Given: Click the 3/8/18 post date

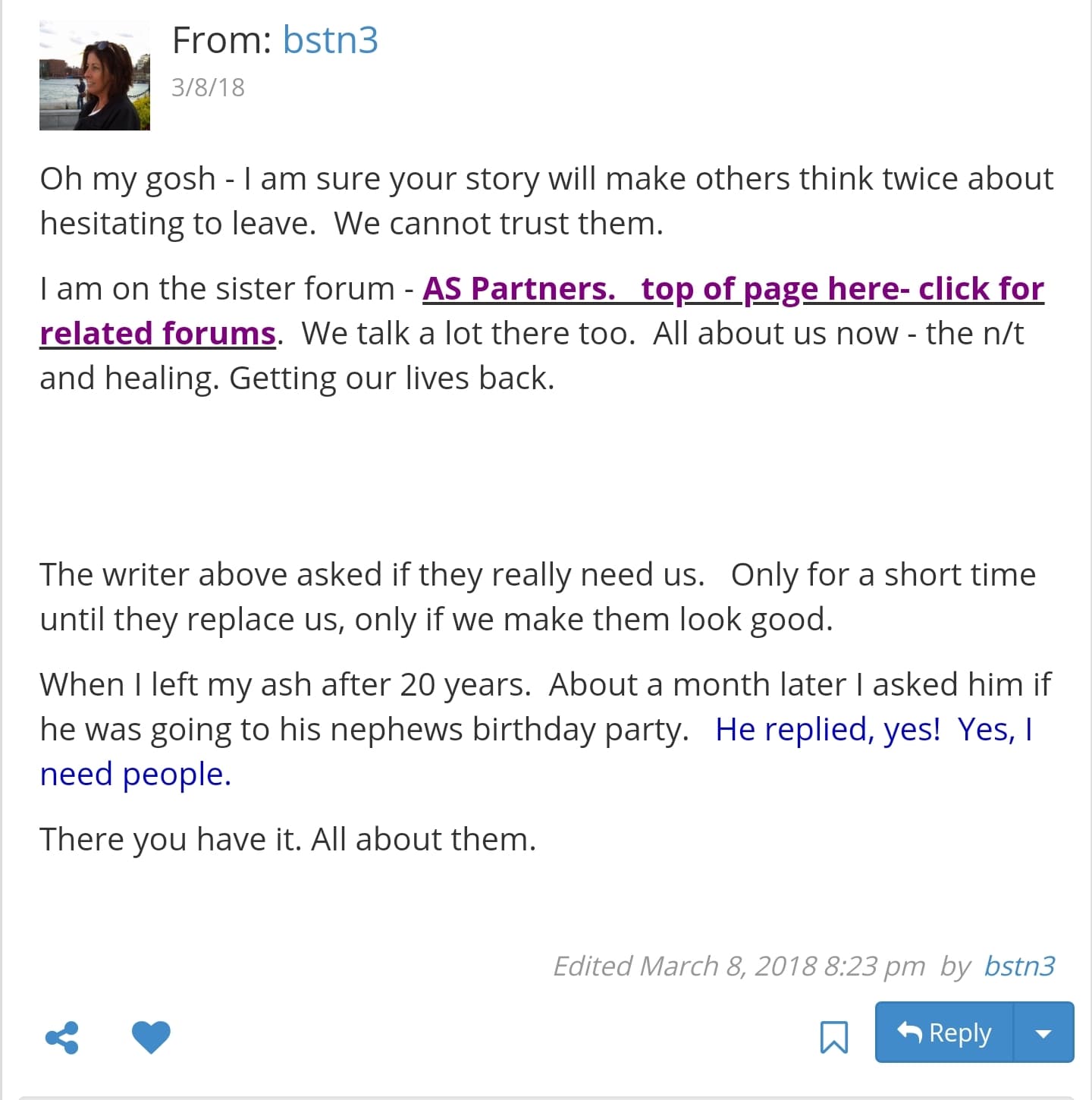Looking at the screenshot, I should tap(208, 87).
